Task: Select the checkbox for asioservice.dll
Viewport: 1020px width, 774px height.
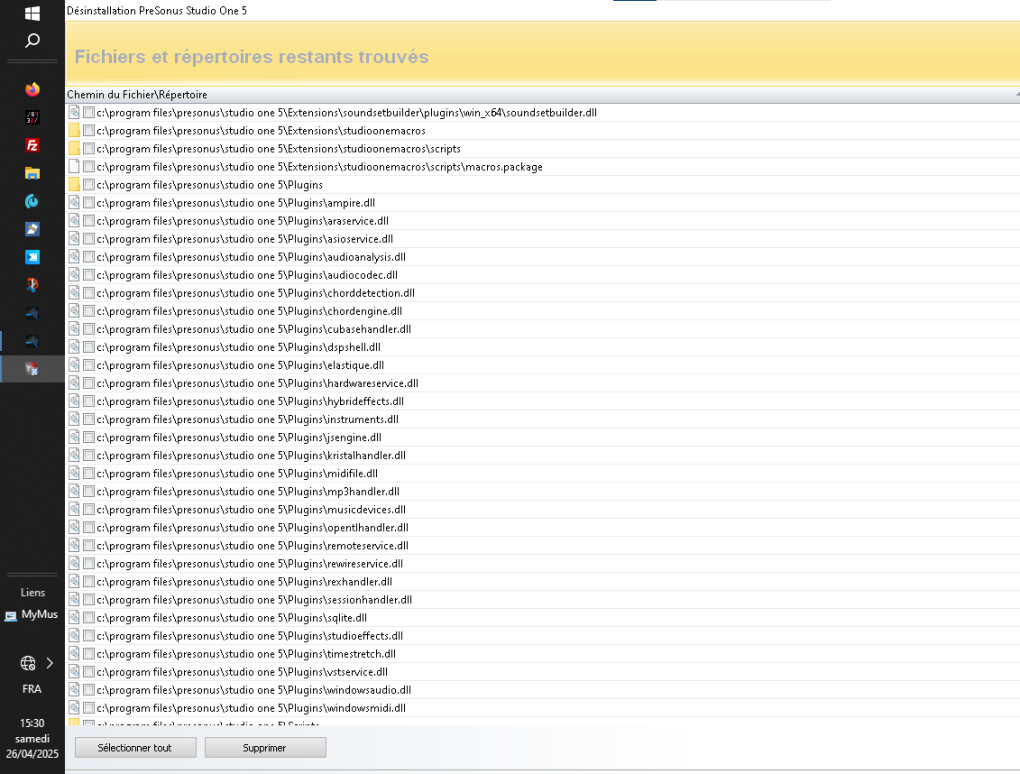Action: coord(88,239)
